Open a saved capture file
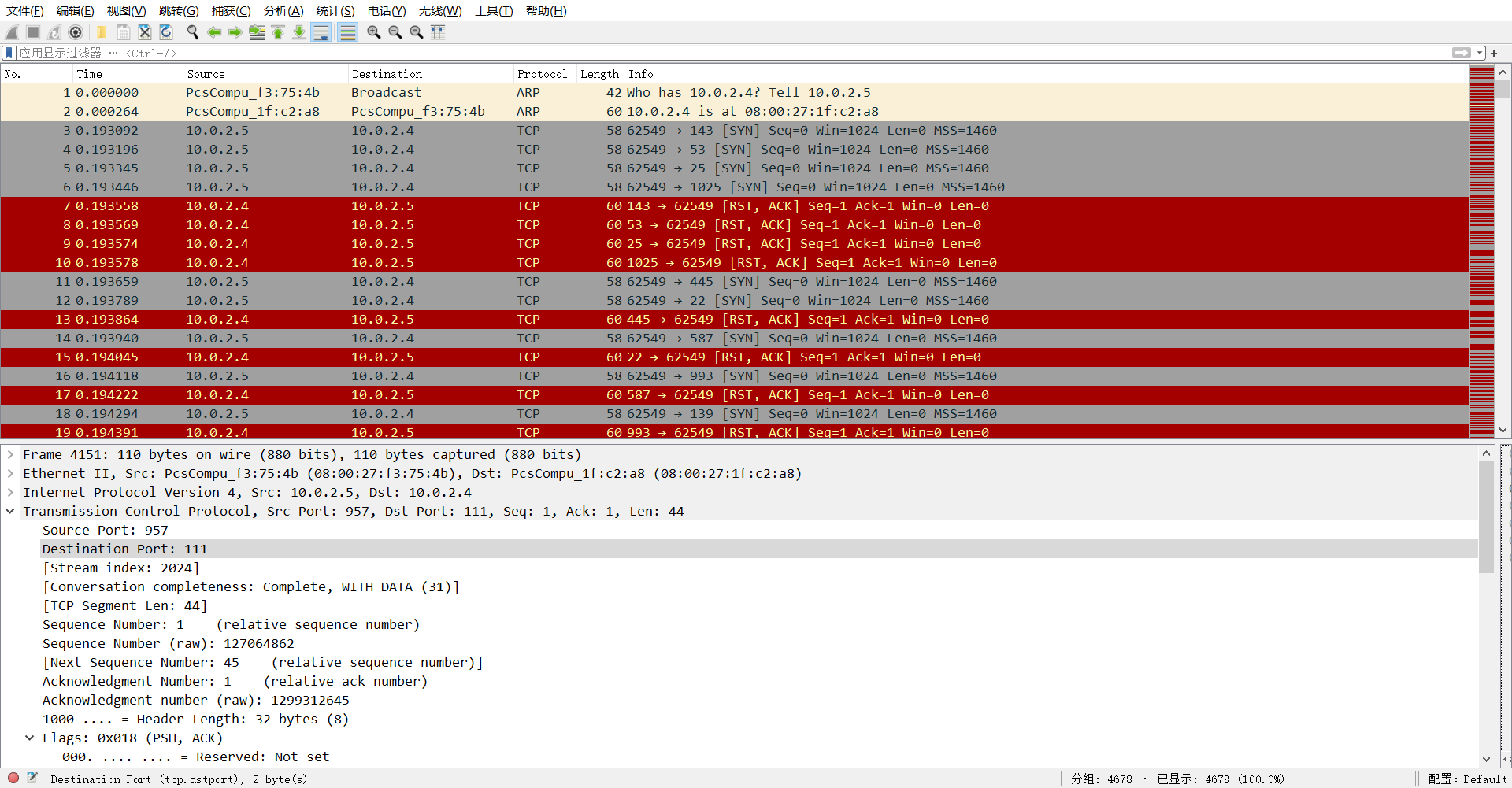 click(102, 32)
